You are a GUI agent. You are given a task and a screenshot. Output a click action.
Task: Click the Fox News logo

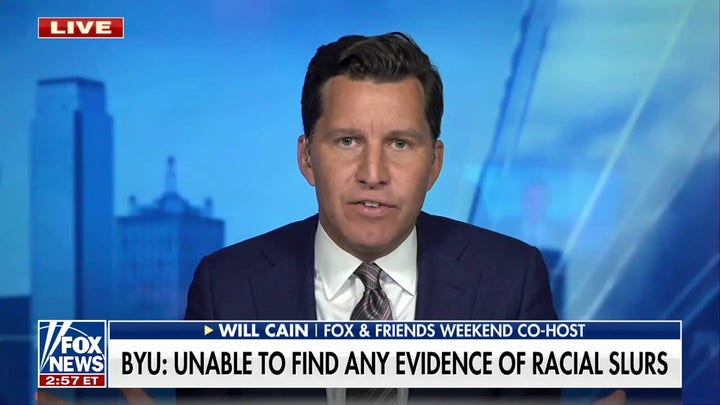pos(73,348)
